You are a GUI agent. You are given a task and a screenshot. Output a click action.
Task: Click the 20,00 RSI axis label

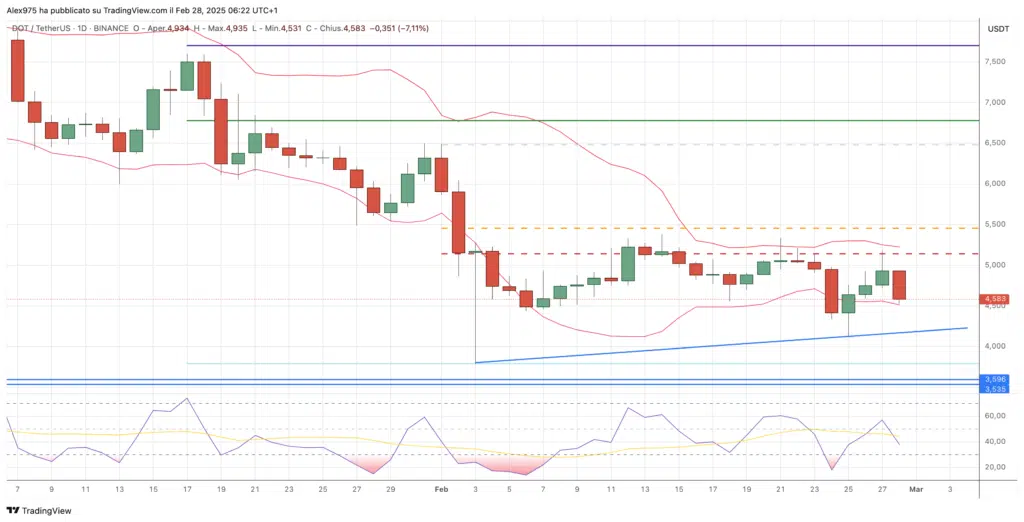(x=996, y=467)
